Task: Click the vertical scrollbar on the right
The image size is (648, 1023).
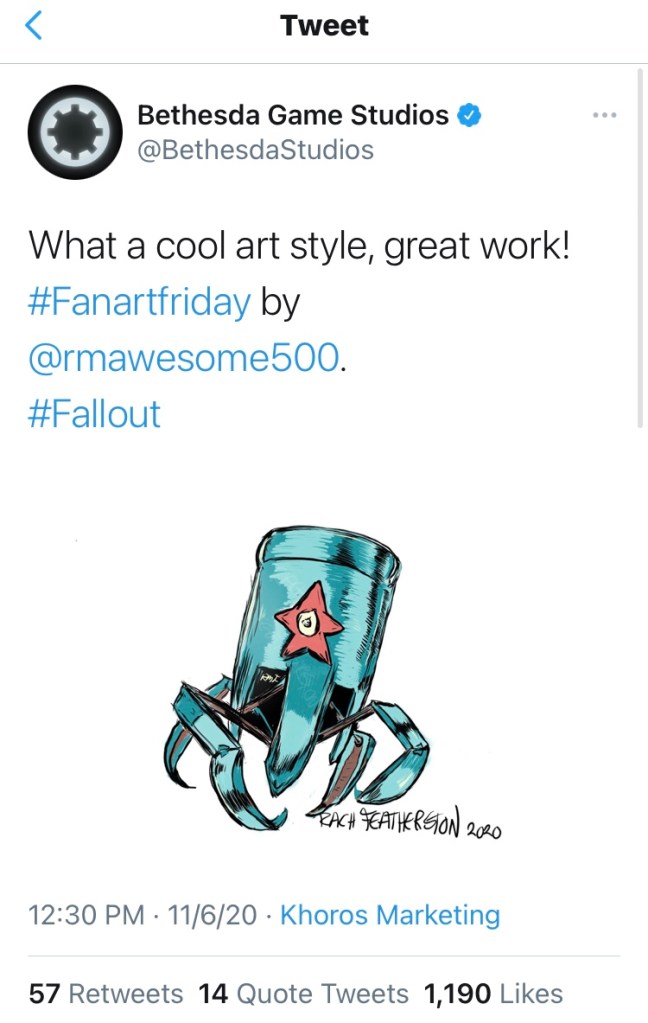Action: [x=640, y=248]
